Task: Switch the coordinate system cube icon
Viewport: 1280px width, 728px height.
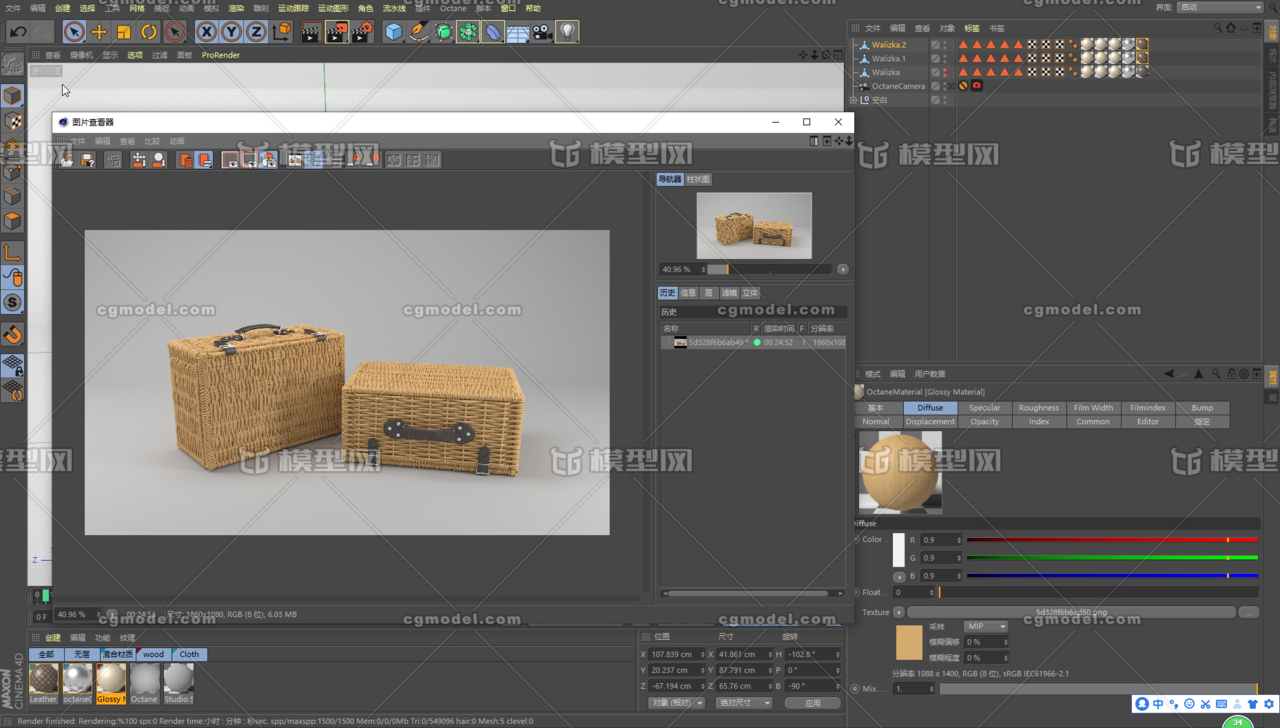Action: tap(282, 32)
